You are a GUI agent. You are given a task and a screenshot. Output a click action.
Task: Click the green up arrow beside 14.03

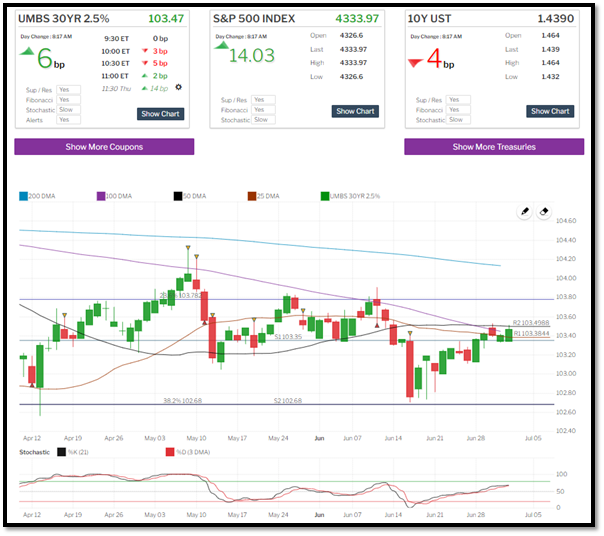tap(221, 45)
